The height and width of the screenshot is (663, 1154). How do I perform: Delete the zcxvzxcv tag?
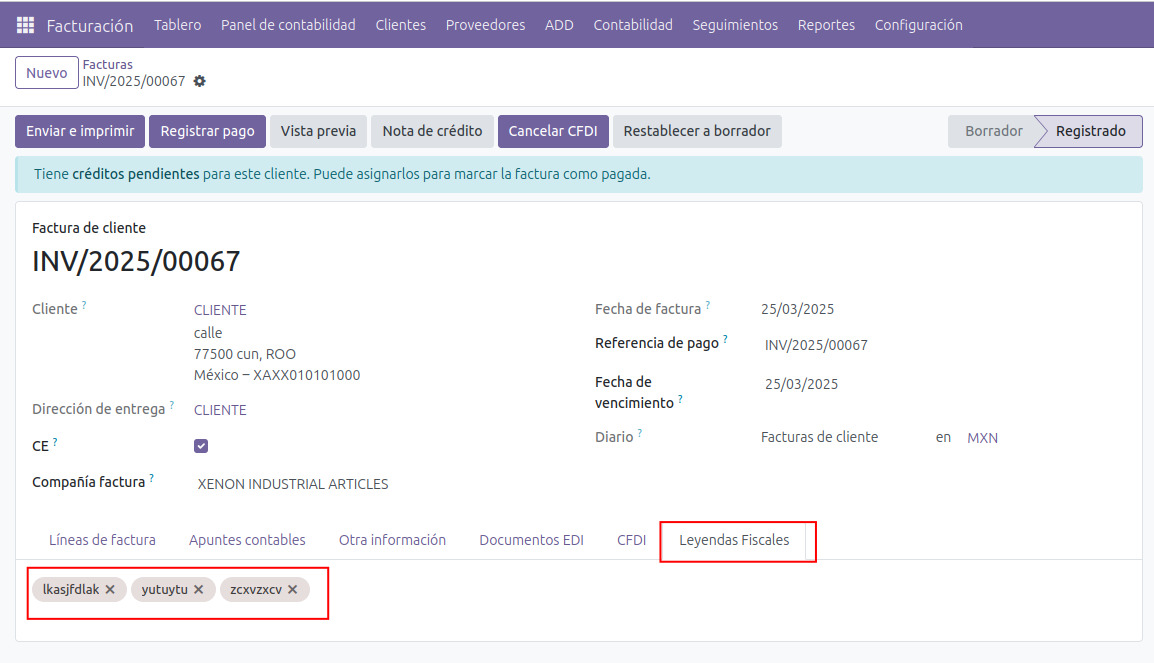tap(293, 590)
